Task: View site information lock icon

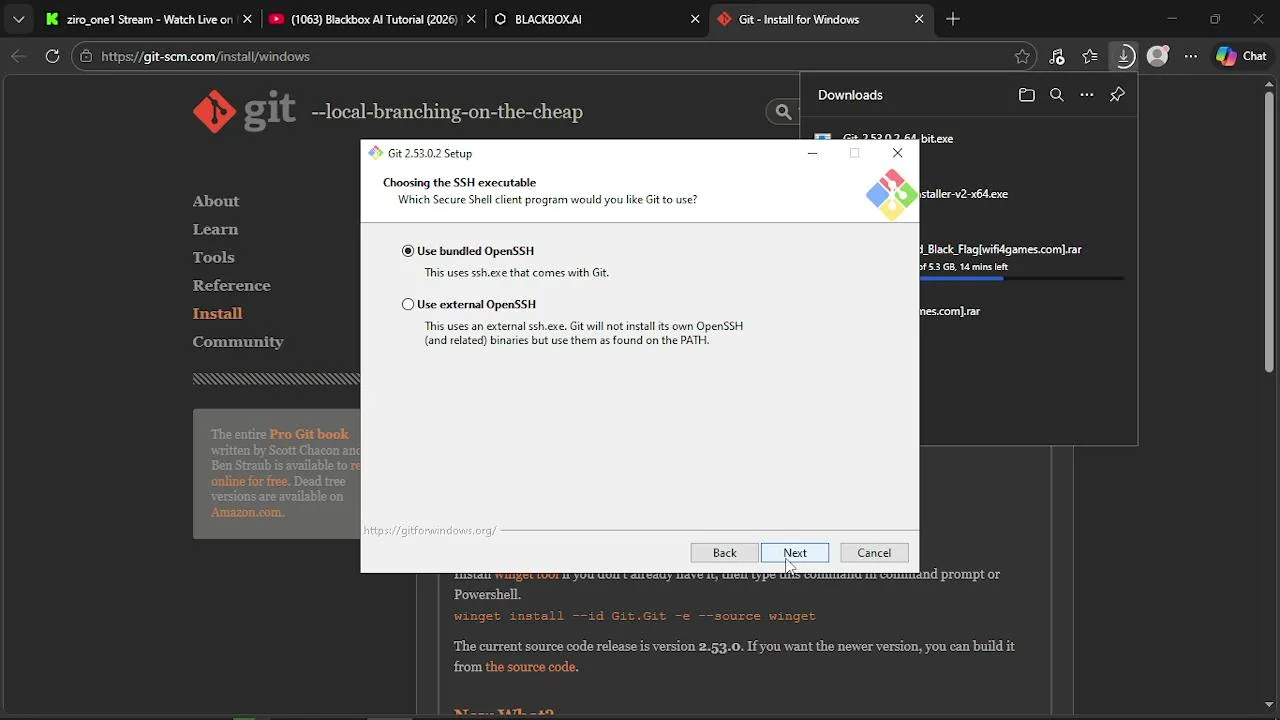Action: 87,56
